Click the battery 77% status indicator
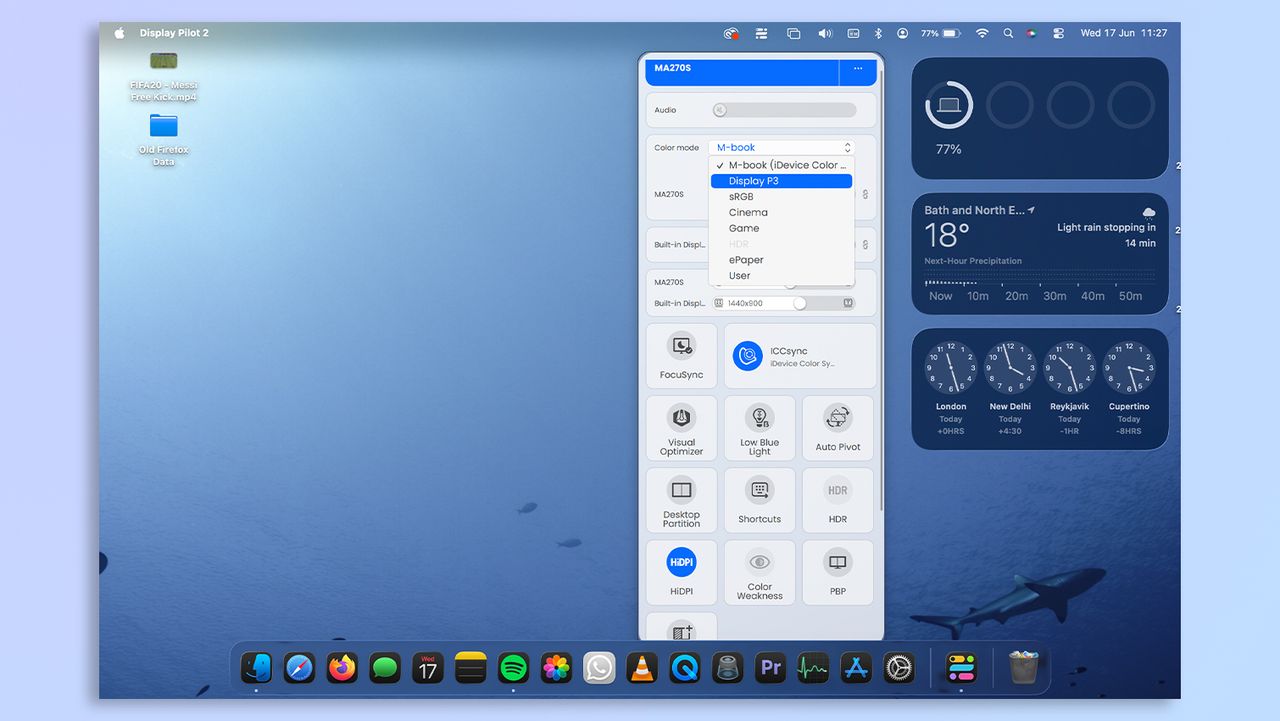Image resolution: width=1280 pixels, height=721 pixels. pyautogui.click(x=941, y=33)
